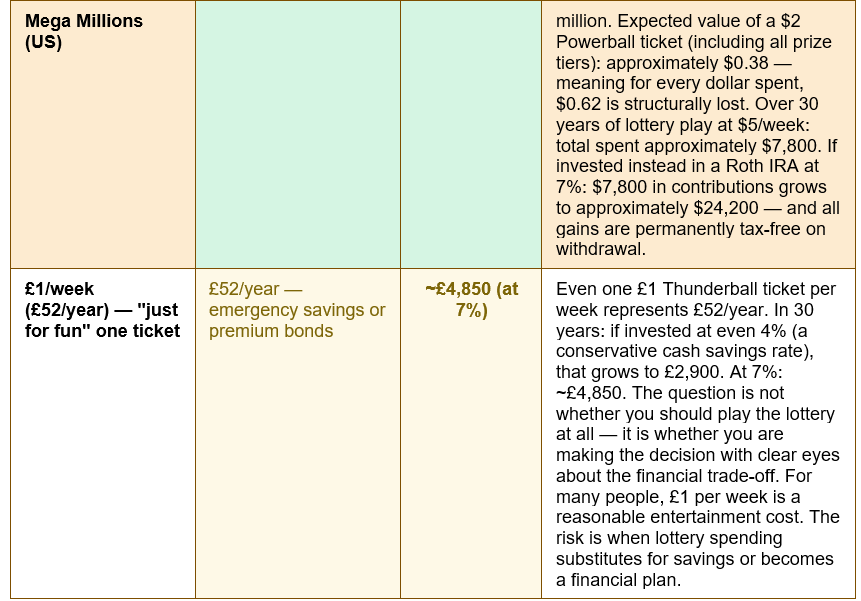Click the 'Mega Millions (US)' cell heading

tap(83, 31)
